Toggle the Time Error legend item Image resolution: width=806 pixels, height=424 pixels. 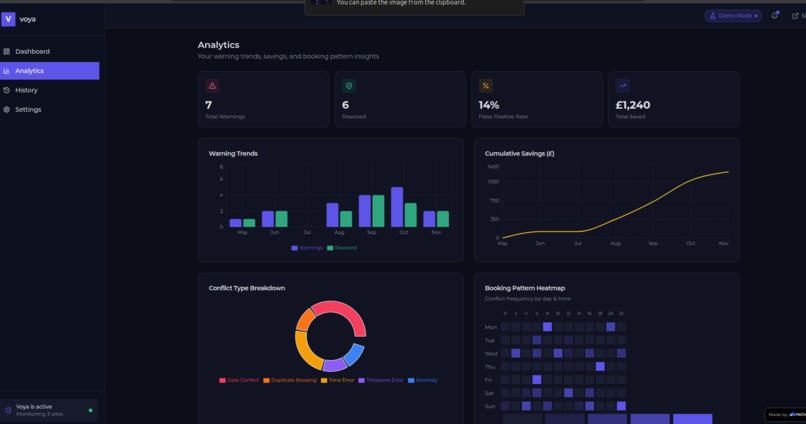tap(338, 380)
